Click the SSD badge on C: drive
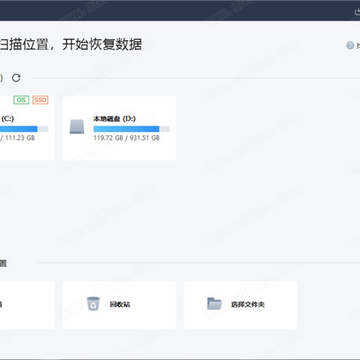 coord(40,100)
